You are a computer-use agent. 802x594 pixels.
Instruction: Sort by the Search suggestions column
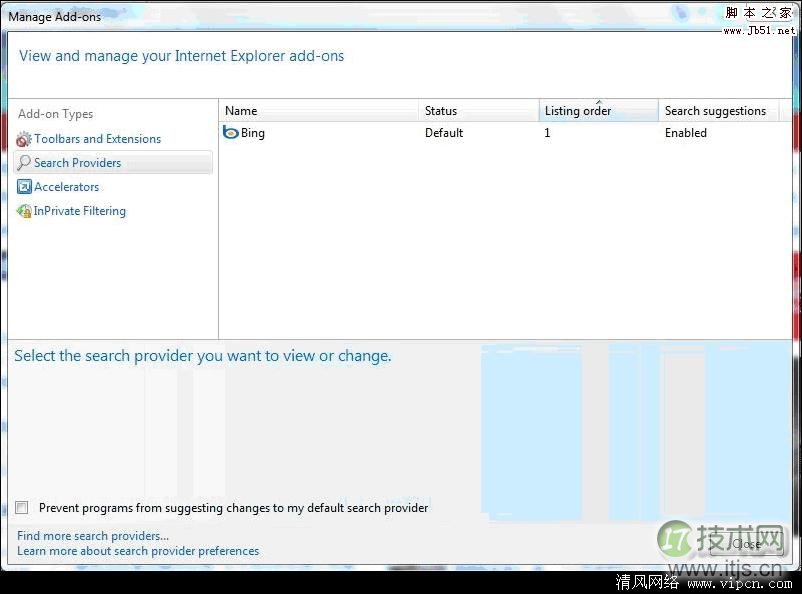pos(712,110)
